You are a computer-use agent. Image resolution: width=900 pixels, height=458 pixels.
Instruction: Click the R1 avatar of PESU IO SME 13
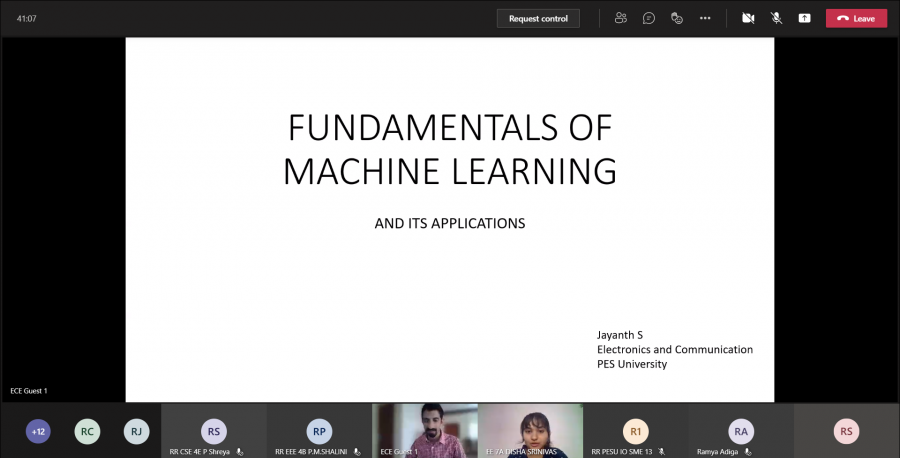tap(635, 431)
